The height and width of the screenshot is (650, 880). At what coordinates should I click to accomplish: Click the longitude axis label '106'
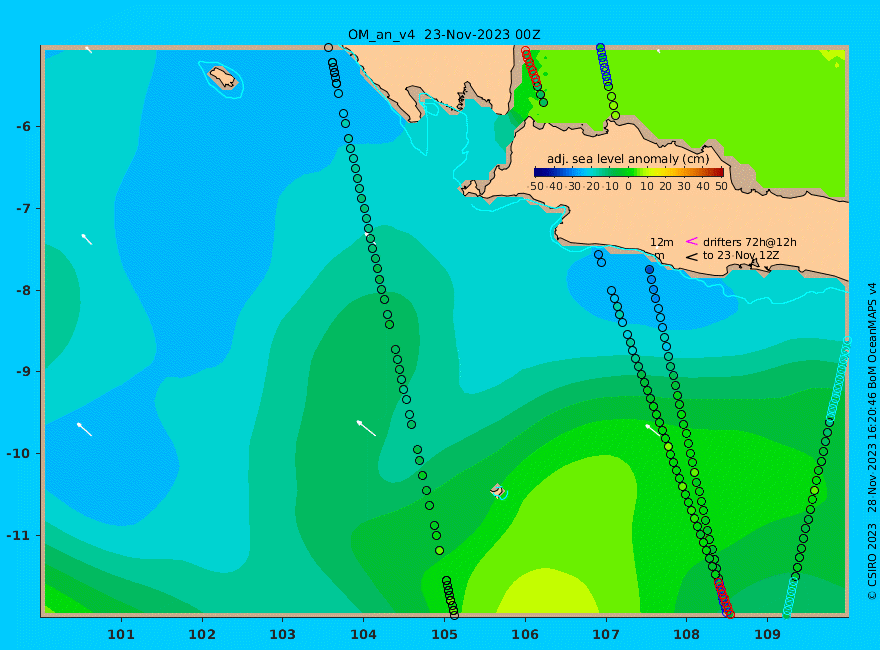tap(525, 634)
